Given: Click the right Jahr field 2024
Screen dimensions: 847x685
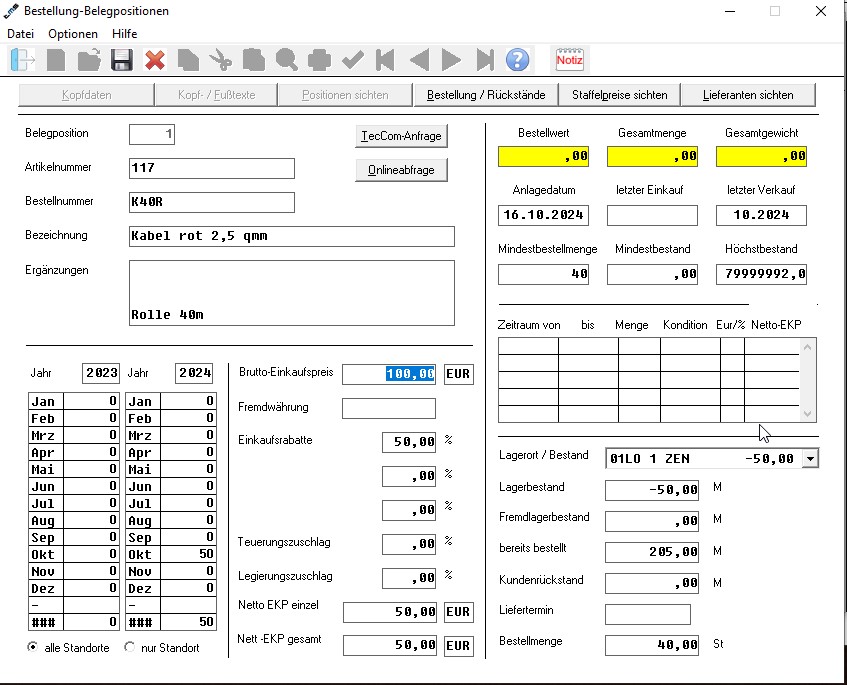Looking at the screenshot, I should [194, 373].
